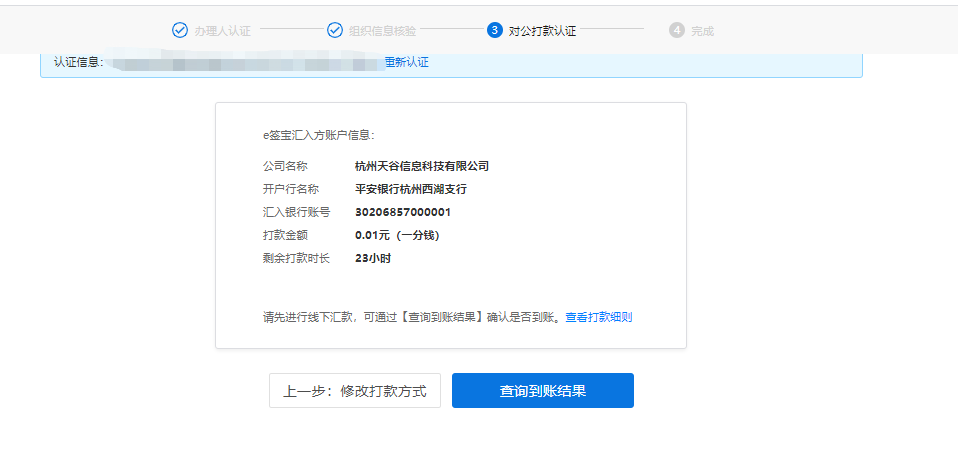Click the bank account number 30206857000001
958x472 pixels.
[x=403, y=212]
